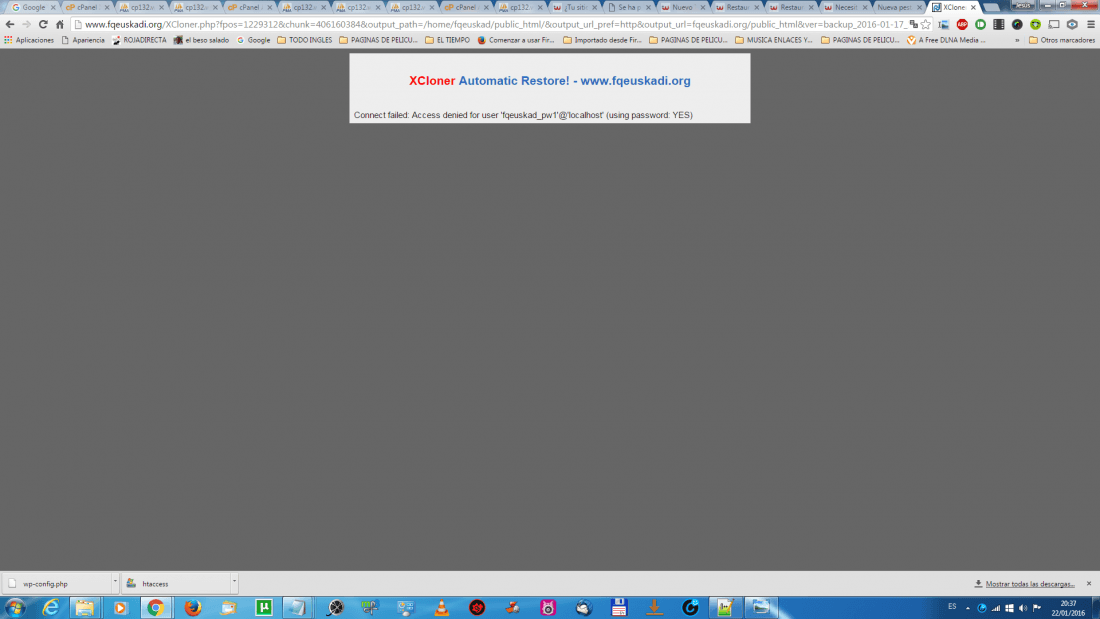The image size is (1100, 619).
Task: Click the cast screen extension icon
Action: point(1054,25)
